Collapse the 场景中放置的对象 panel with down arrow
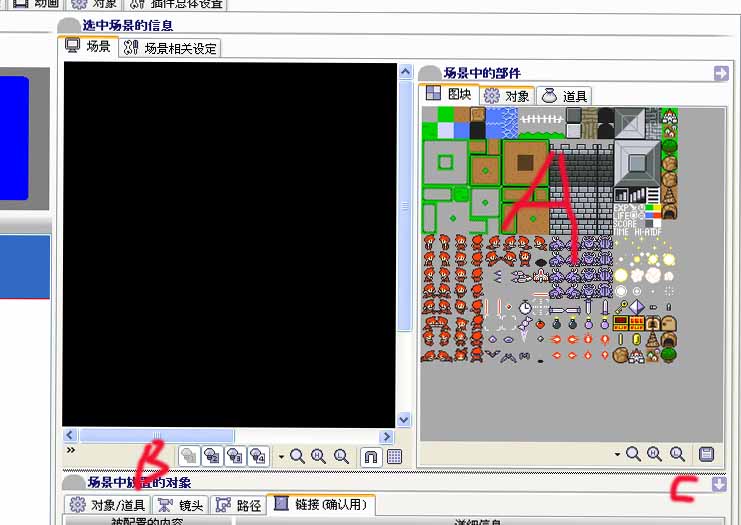The height and width of the screenshot is (525, 741). [x=719, y=484]
